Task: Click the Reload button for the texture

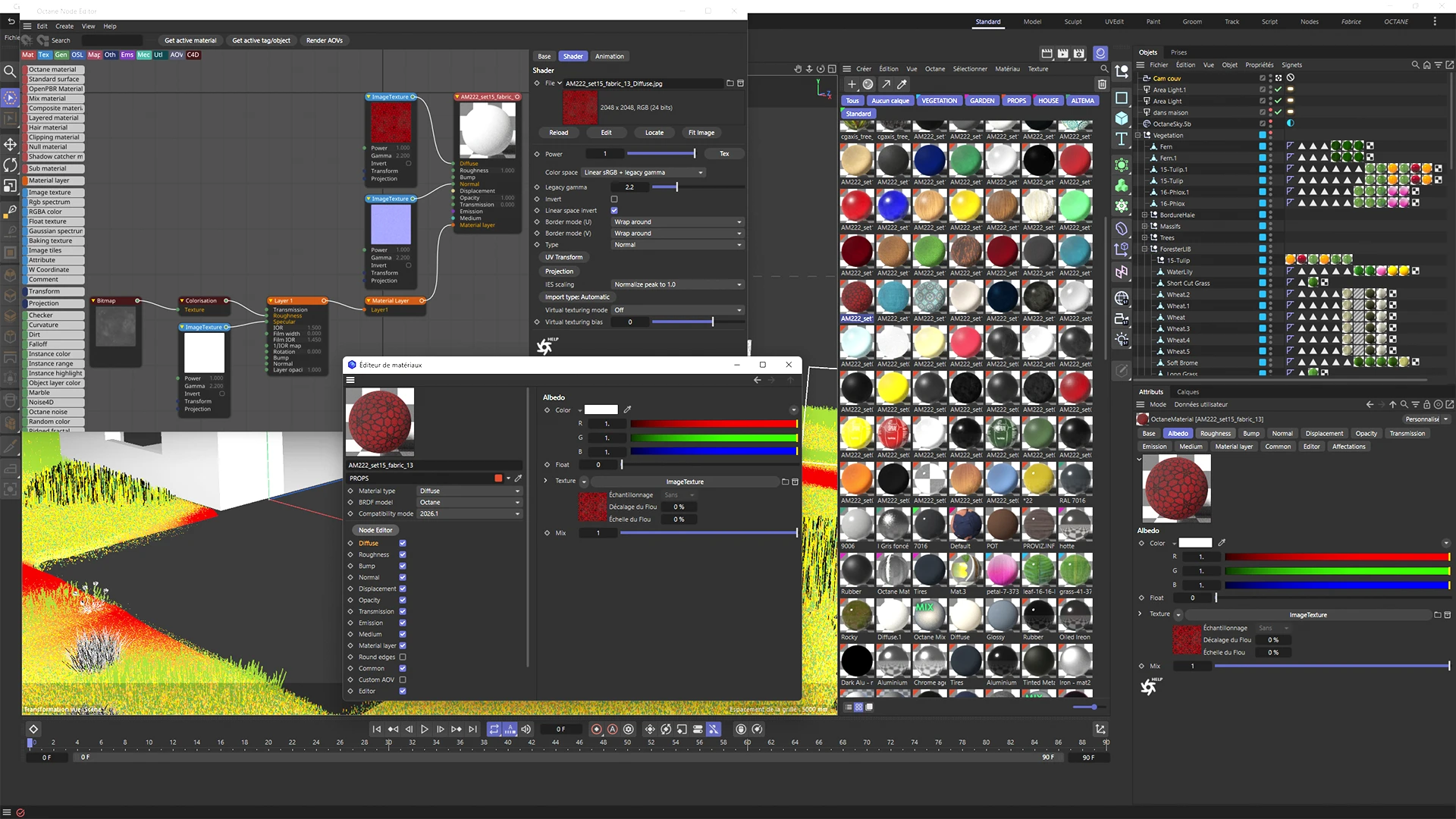Action: (558, 133)
